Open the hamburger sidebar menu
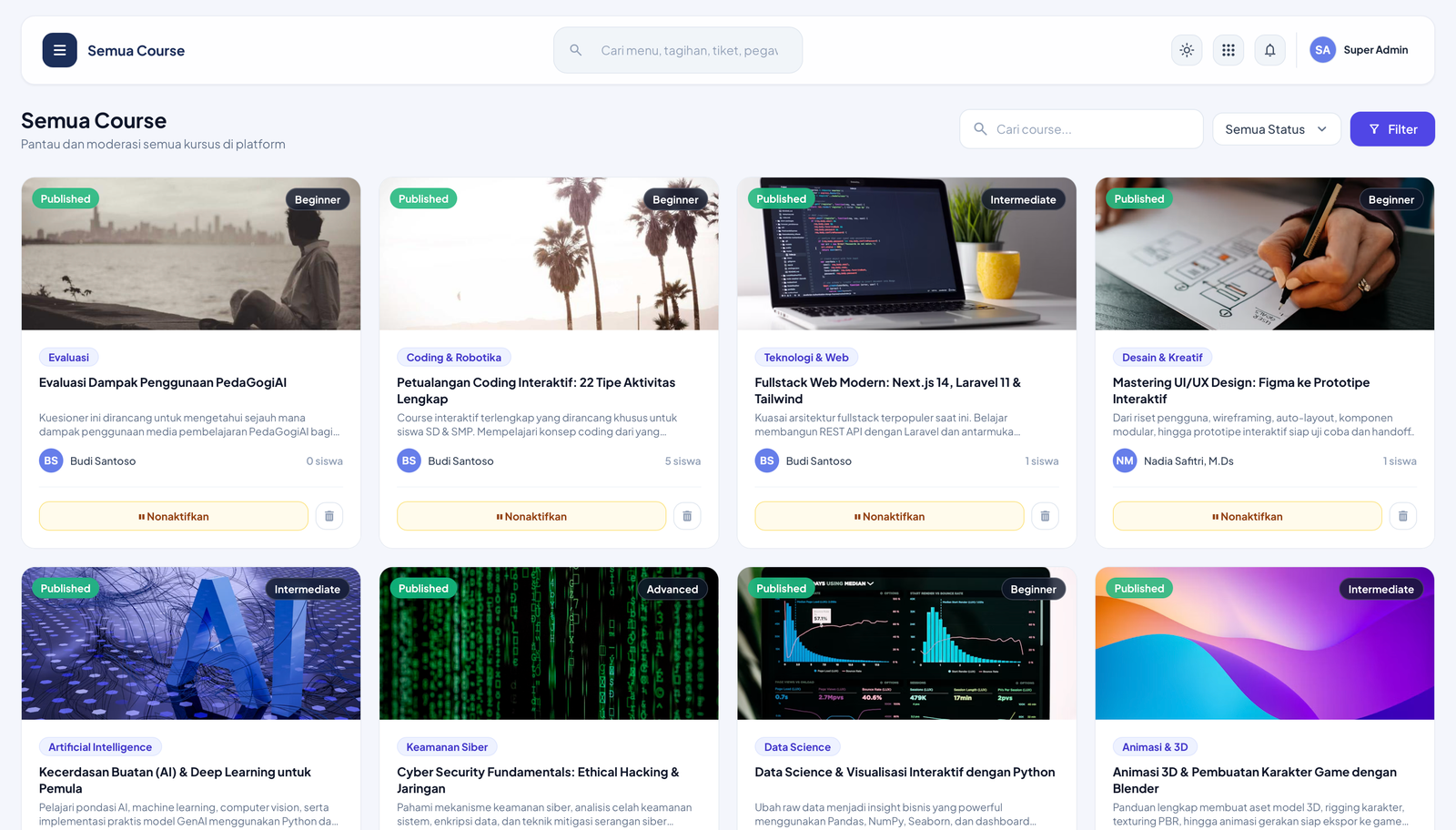Viewport: 1456px width, 830px height. coord(59,50)
